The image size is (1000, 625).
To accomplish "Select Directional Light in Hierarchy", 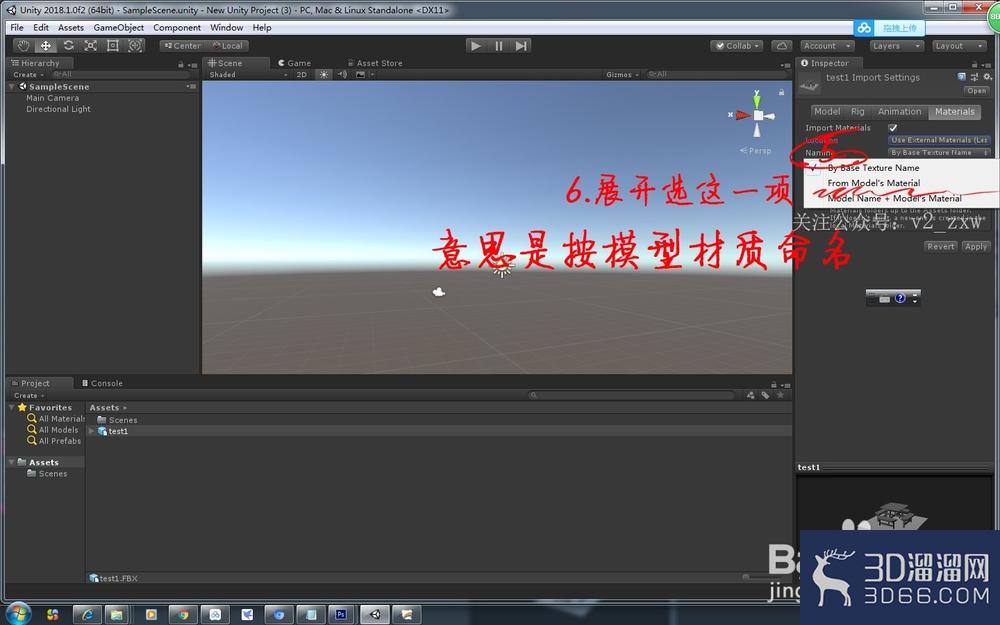I will point(58,109).
